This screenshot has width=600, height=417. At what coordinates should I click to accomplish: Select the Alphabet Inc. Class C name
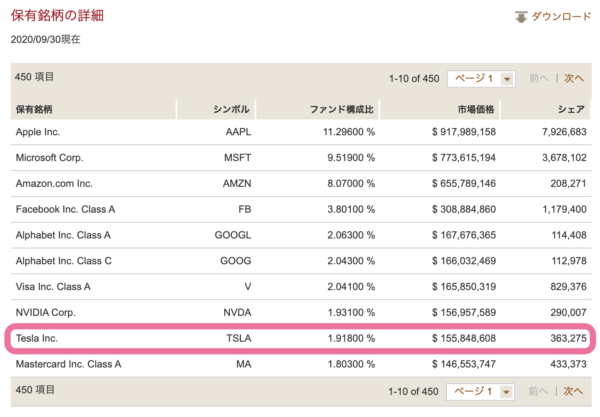(64, 261)
